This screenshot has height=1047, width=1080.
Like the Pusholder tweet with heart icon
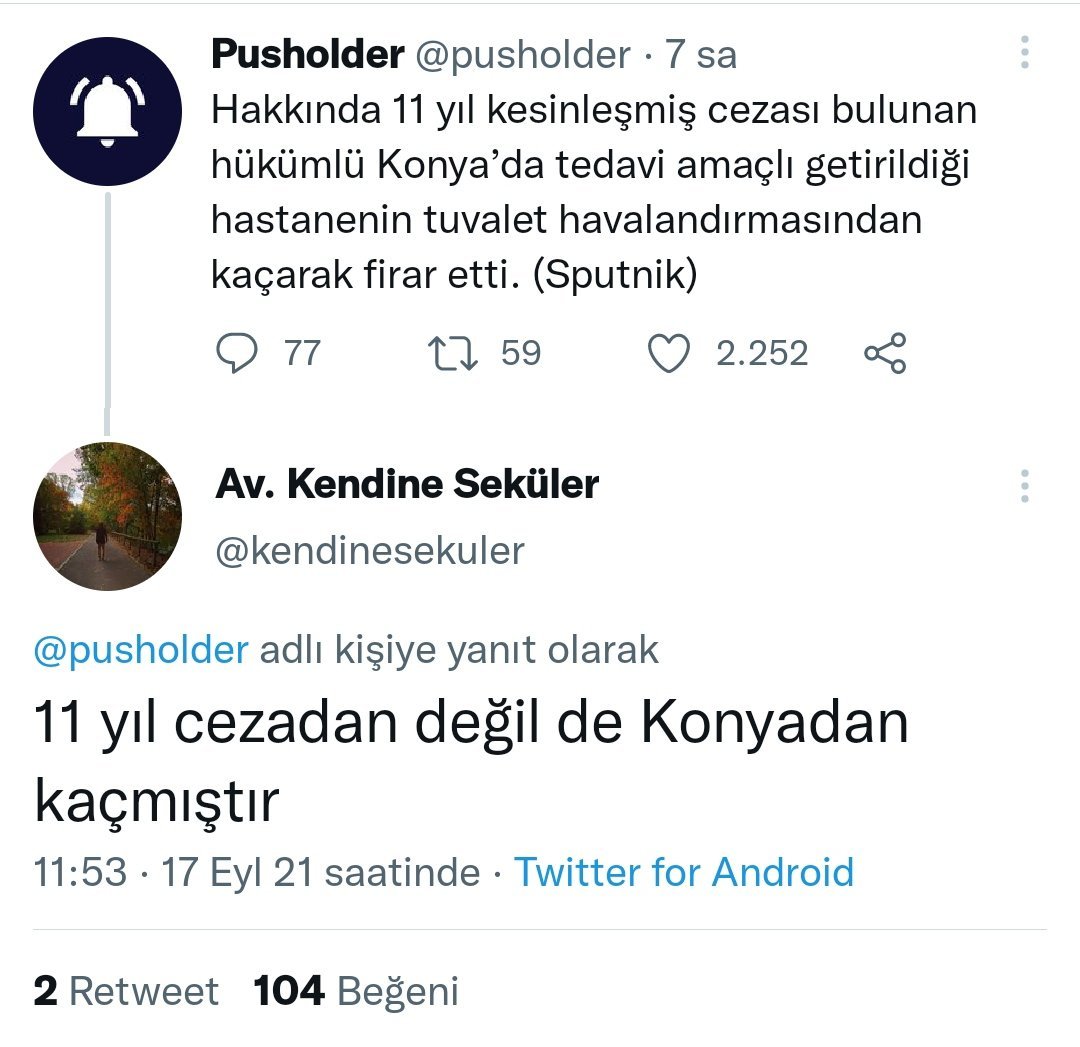669,354
